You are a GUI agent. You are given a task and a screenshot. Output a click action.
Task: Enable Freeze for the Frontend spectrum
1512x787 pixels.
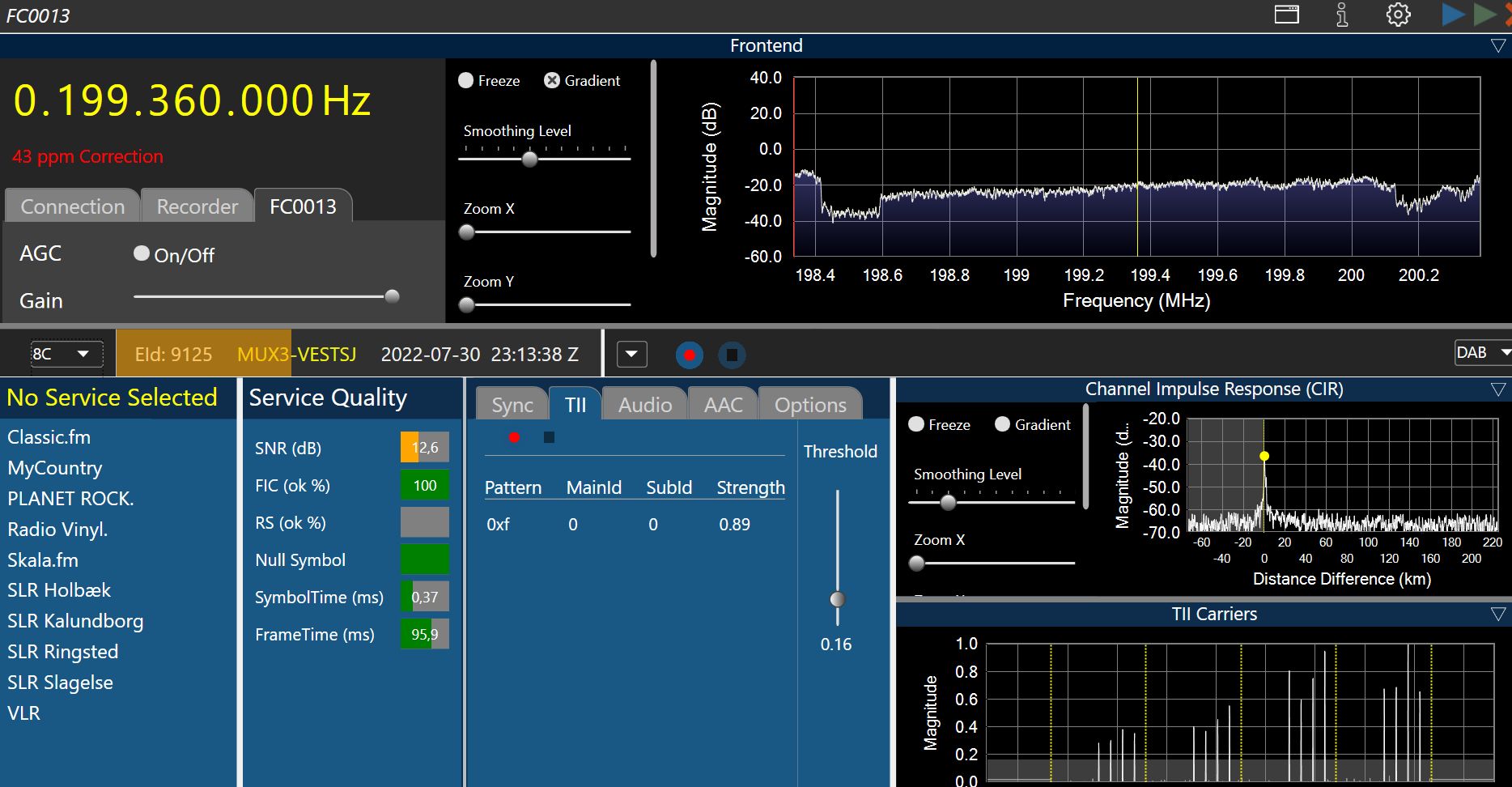pos(466,81)
